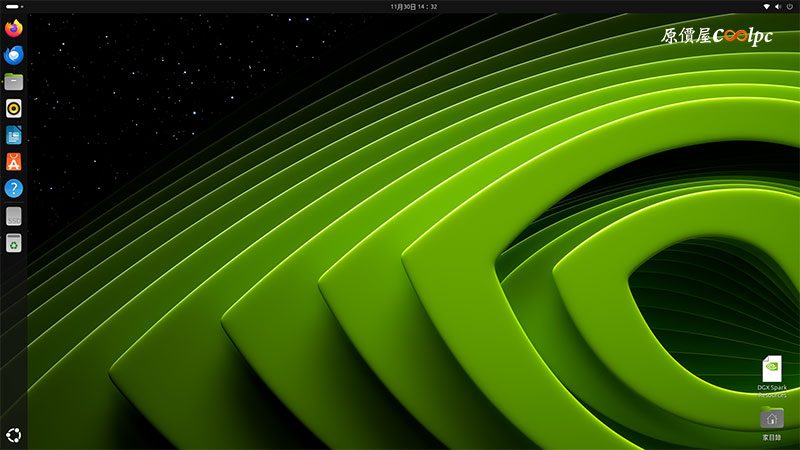
Task: Open the power system menu icon
Action: [790, 6]
